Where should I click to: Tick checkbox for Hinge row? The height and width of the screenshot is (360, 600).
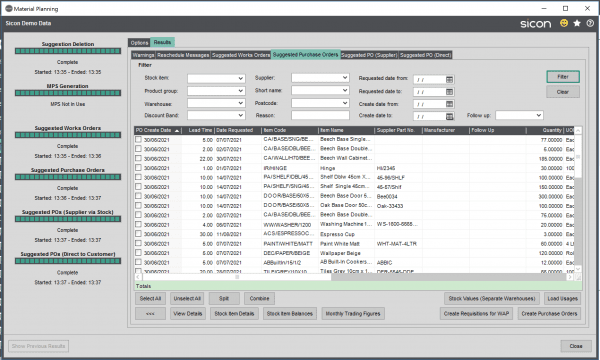(138, 168)
